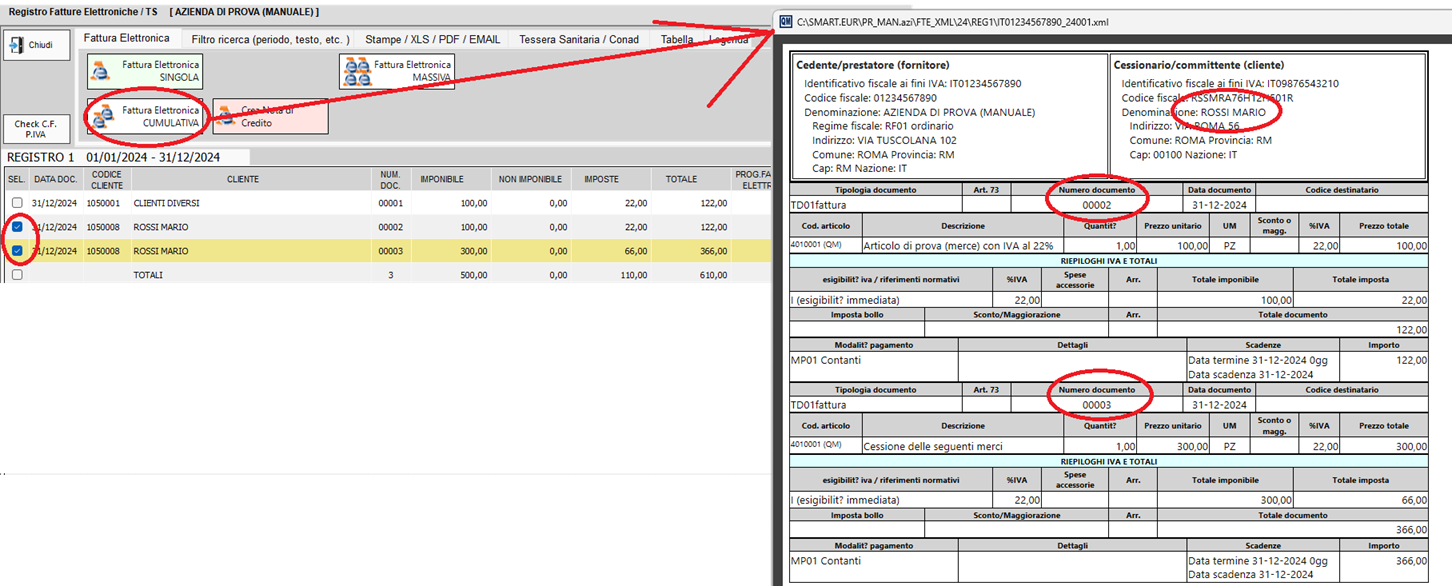The width and height of the screenshot is (1452, 586).
Task: Open the Tabella tab
Action: point(677,39)
